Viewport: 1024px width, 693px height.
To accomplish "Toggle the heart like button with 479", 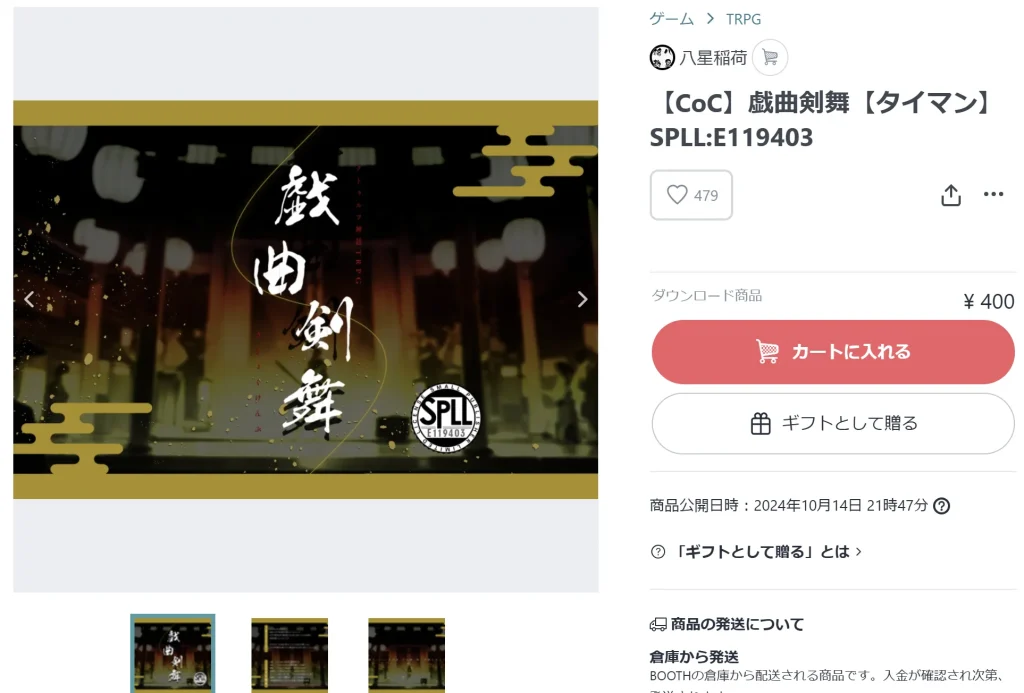I will pyautogui.click(x=691, y=195).
